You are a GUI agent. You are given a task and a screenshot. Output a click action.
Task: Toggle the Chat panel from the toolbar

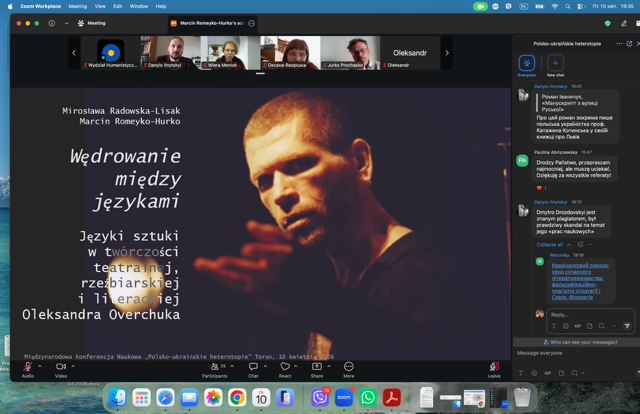(253, 368)
